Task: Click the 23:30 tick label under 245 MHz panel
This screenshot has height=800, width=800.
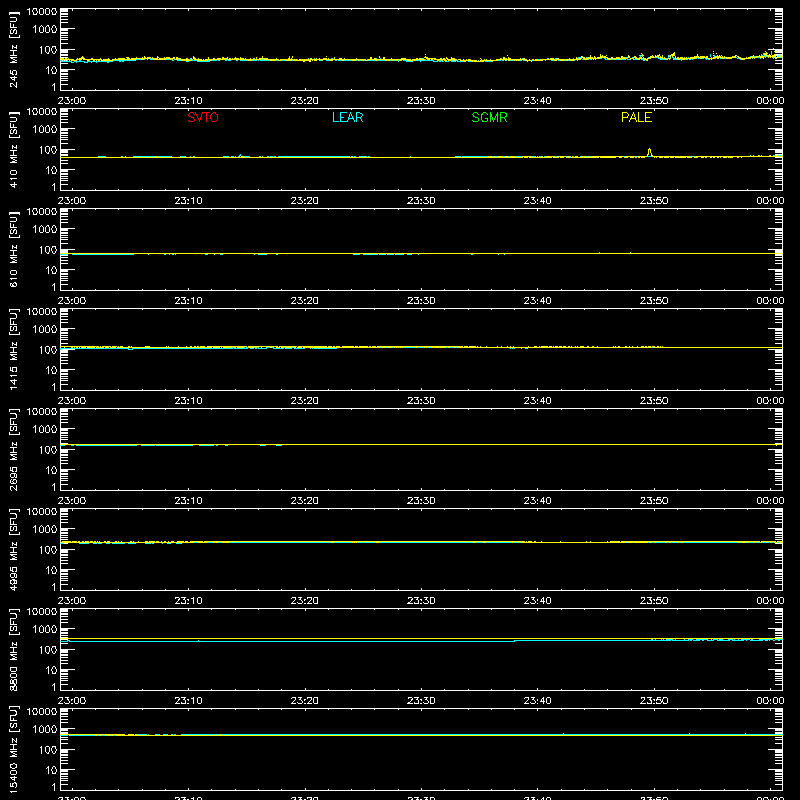Action: click(x=421, y=101)
